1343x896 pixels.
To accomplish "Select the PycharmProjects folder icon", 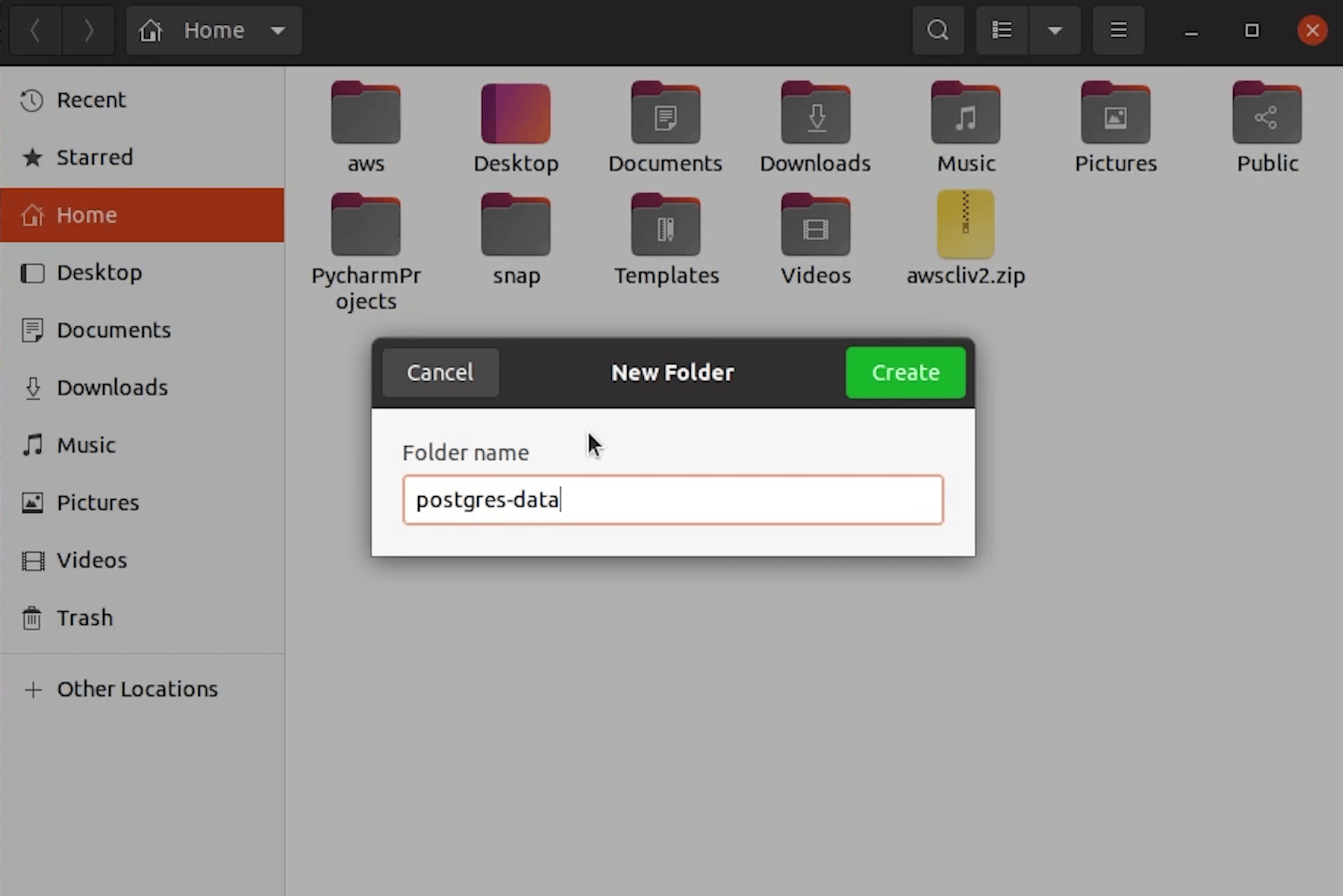I will tap(365, 225).
